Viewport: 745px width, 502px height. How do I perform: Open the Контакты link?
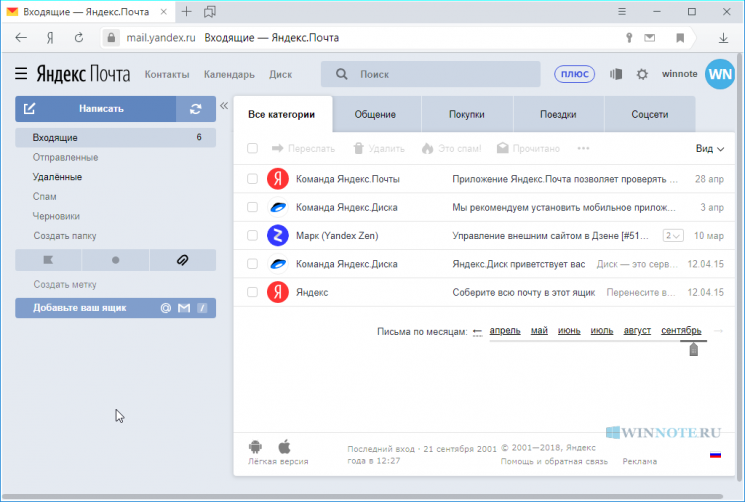167,75
